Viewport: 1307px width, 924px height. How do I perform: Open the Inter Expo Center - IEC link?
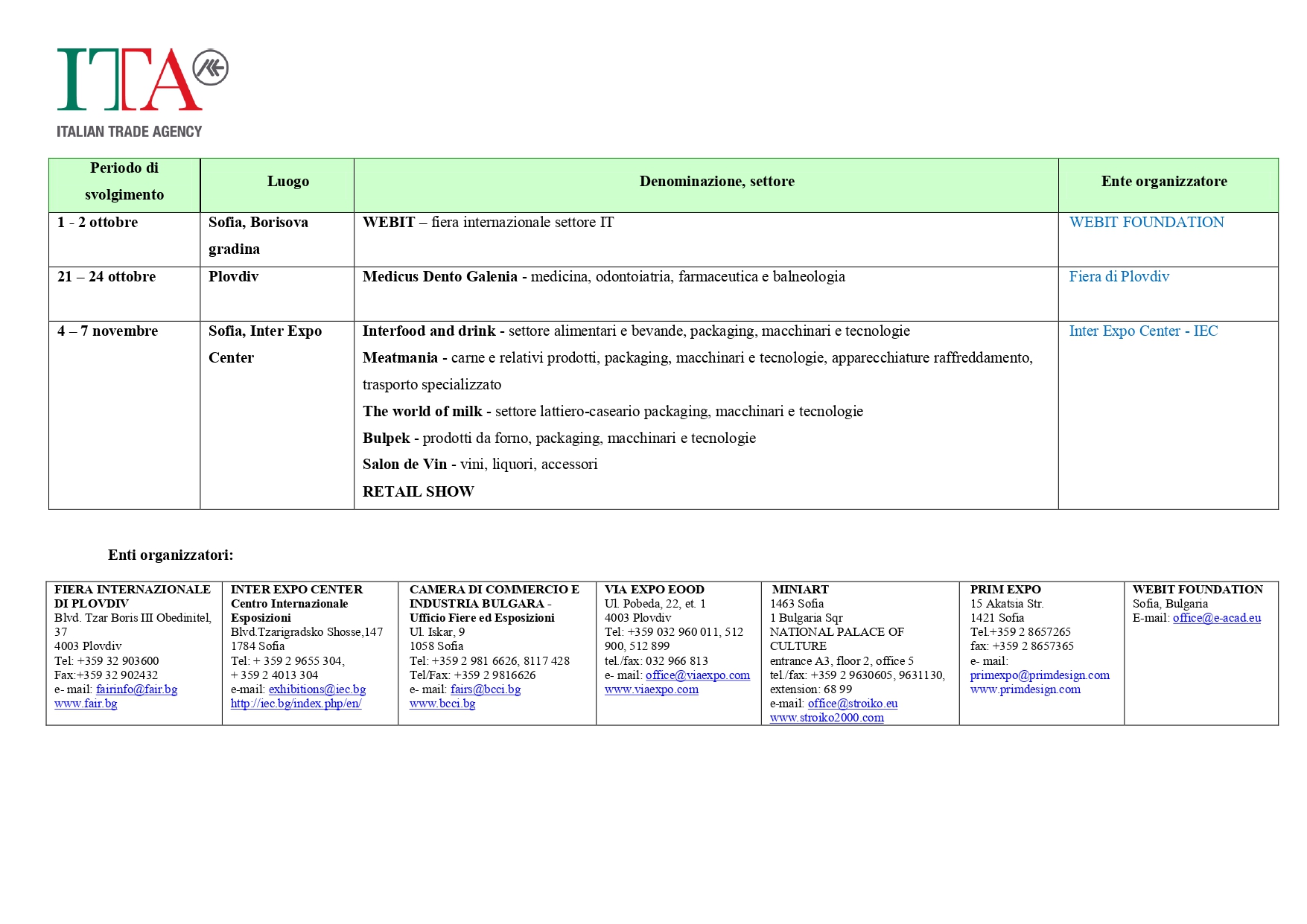(1143, 331)
